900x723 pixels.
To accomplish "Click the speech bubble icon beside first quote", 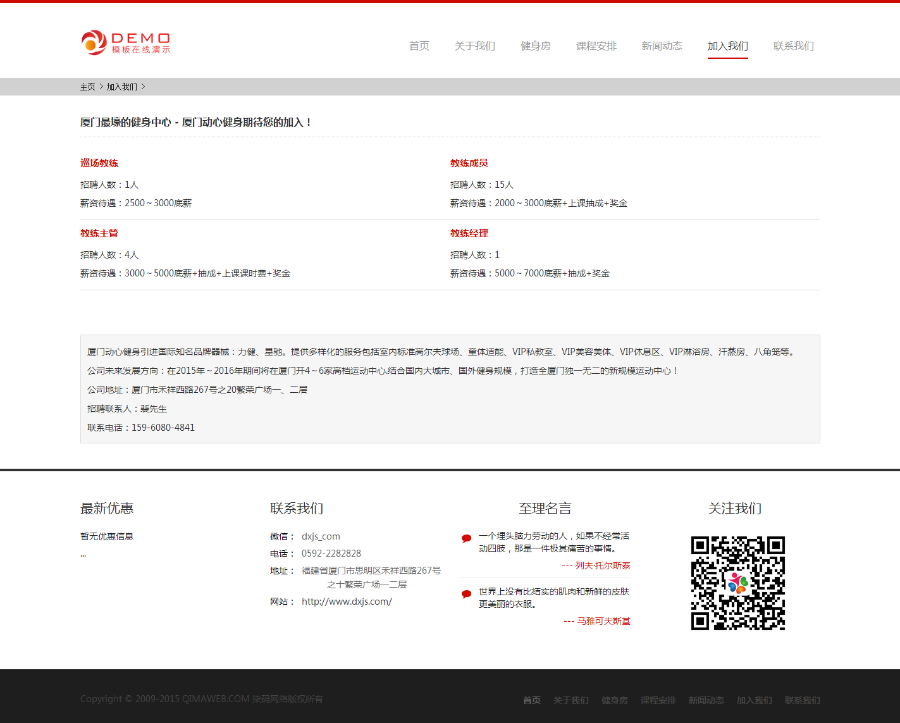I will coord(466,538).
